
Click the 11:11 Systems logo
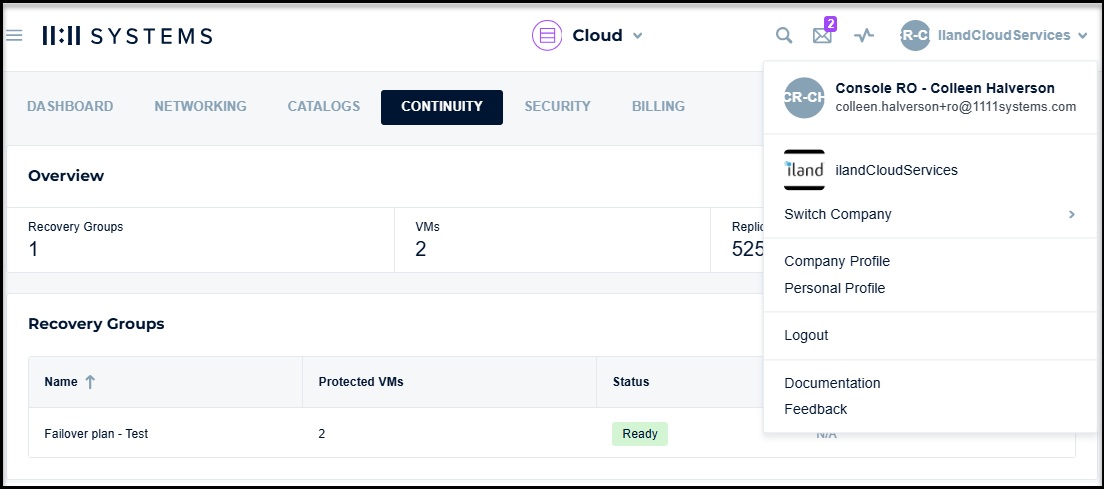(127, 36)
